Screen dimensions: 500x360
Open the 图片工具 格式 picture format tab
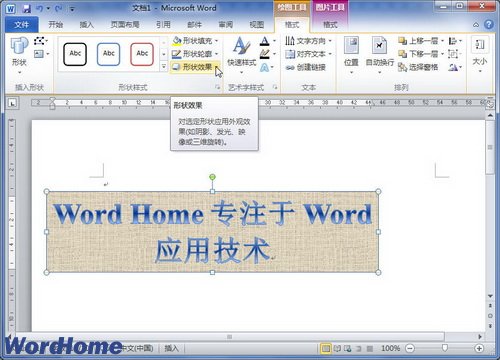pyautogui.click(x=330, y=25)
